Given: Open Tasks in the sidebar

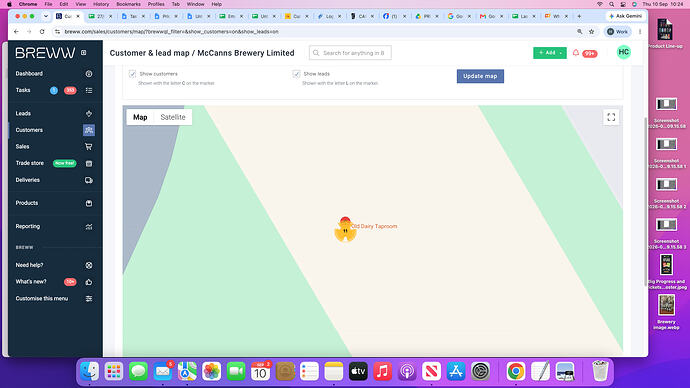Looking at the screenshot, I should pos(23,90).
